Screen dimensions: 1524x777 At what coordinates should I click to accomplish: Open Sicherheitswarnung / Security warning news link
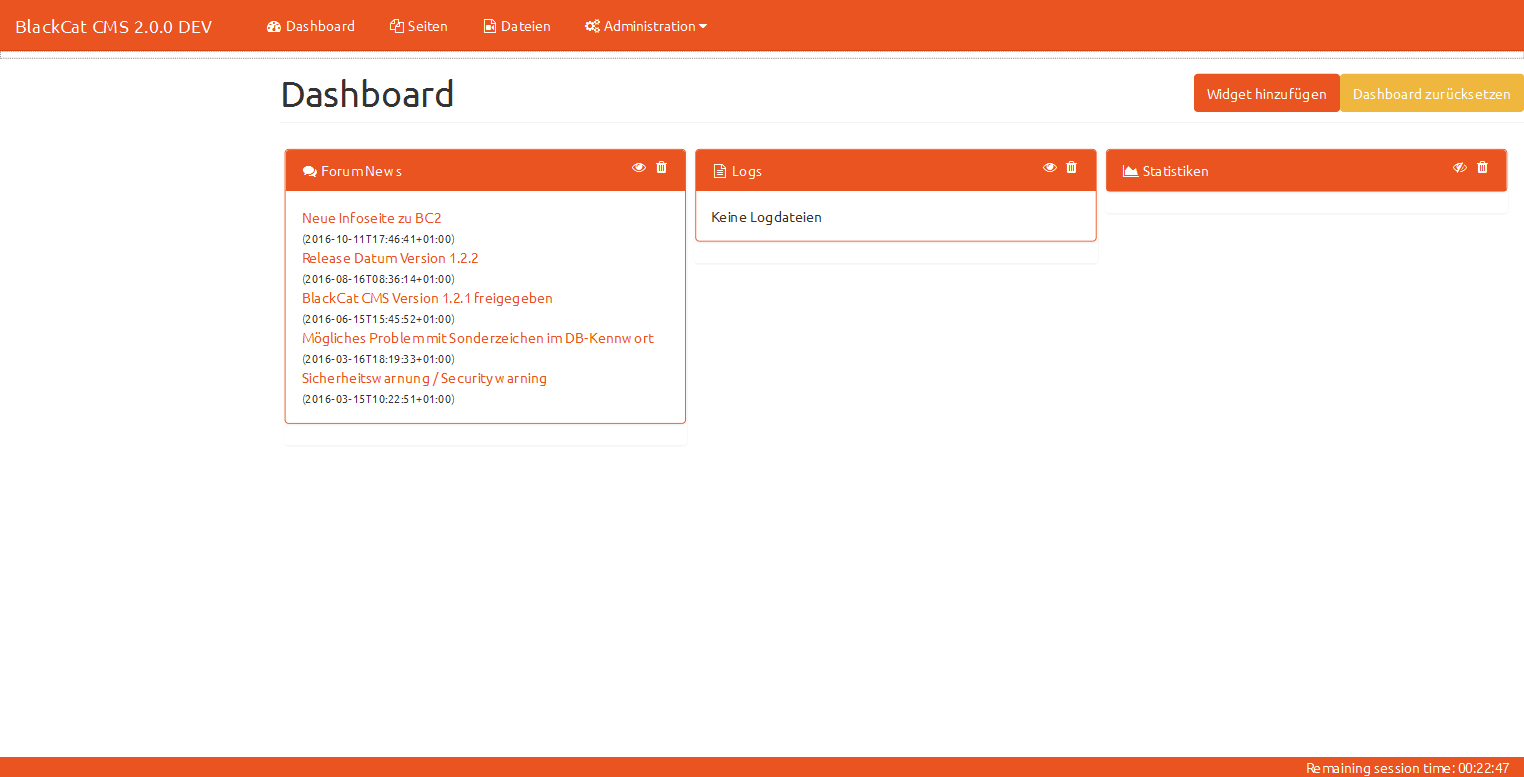coord(424,378)
